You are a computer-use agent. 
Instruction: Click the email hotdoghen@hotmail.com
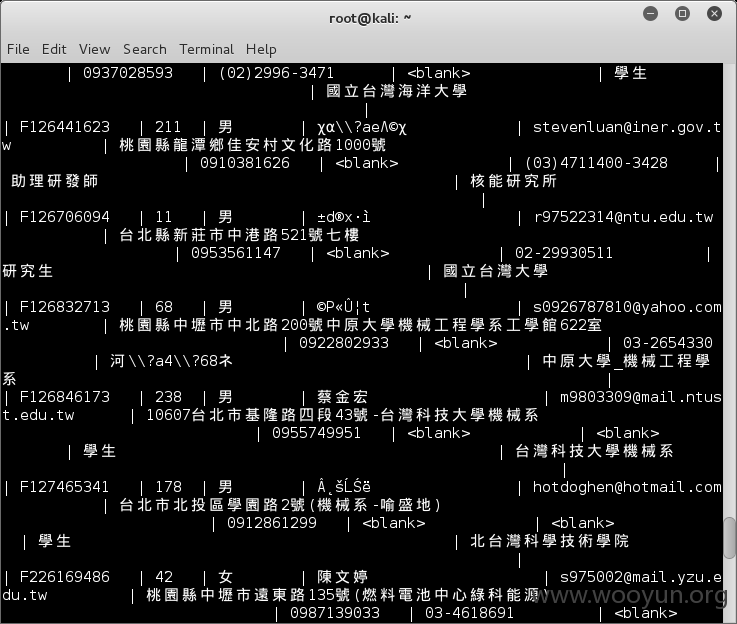(627, 487)
